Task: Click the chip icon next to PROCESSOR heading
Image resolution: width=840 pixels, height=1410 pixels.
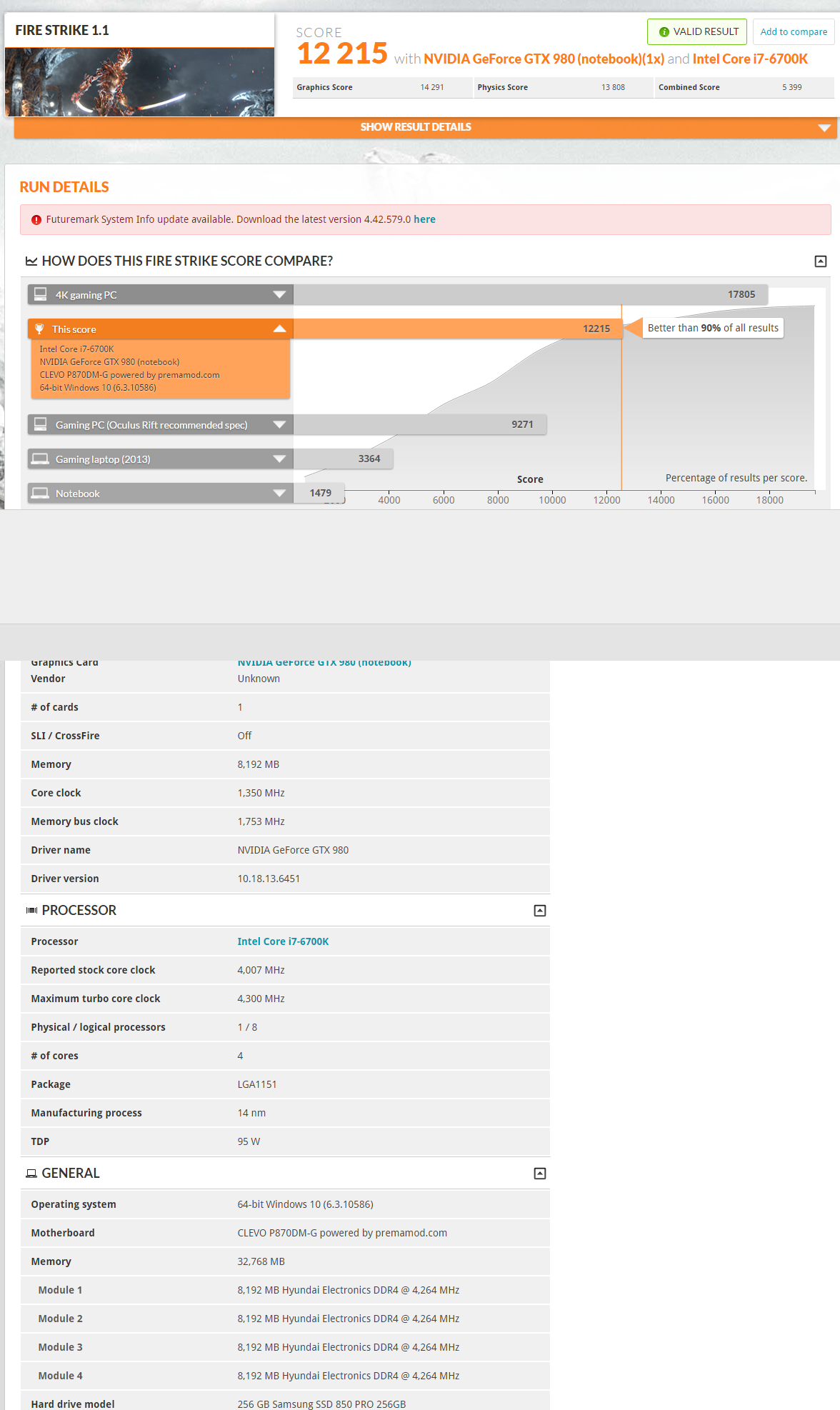Action: pos(31,910)
